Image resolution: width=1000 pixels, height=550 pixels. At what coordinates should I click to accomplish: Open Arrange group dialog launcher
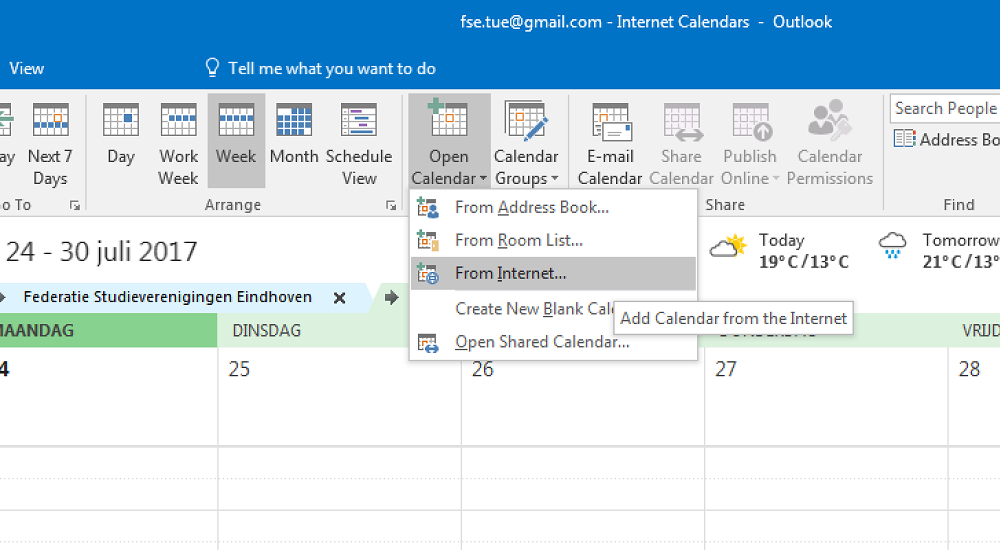pyautogui.click(x=391, y=205)
